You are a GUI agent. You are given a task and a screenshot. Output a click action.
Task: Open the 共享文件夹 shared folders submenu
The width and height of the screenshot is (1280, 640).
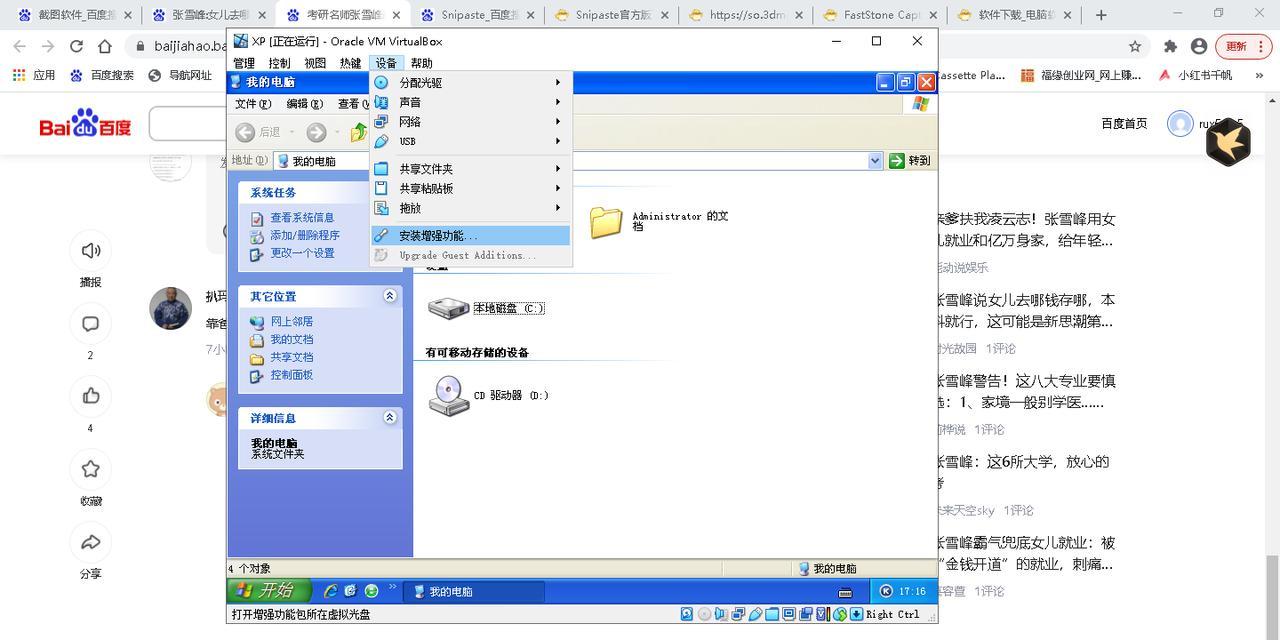pos(470,169)
